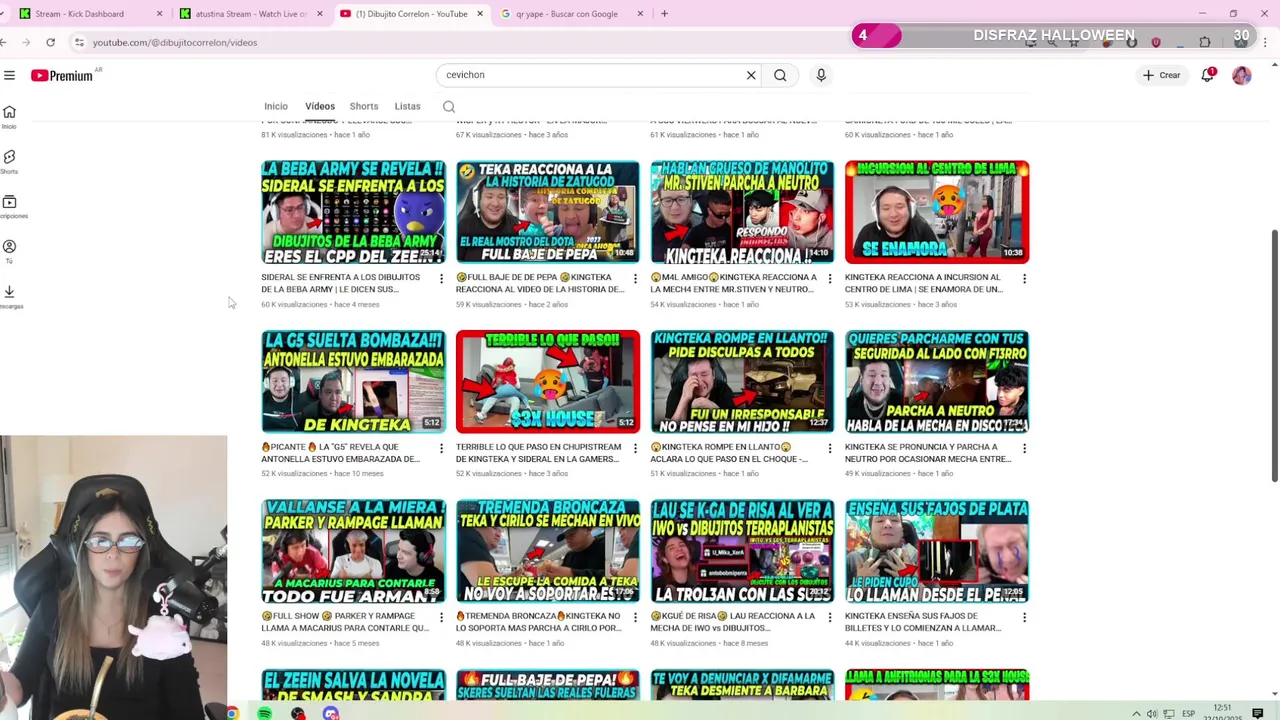This screenshot has height=720, width=1280.
Task: Play ENSEÑA SUS FAJOS DE PLATA thumbnail
Action: tap(937, 551)
